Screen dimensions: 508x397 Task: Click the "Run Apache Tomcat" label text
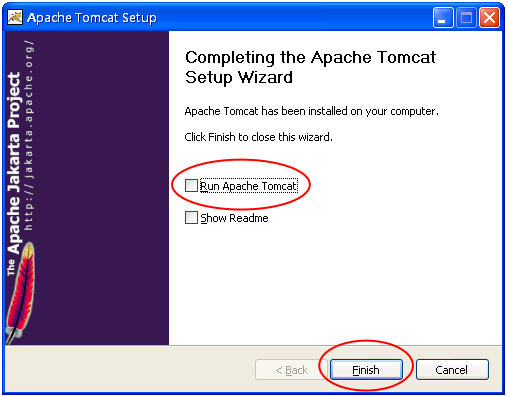[x=248, y=186]
